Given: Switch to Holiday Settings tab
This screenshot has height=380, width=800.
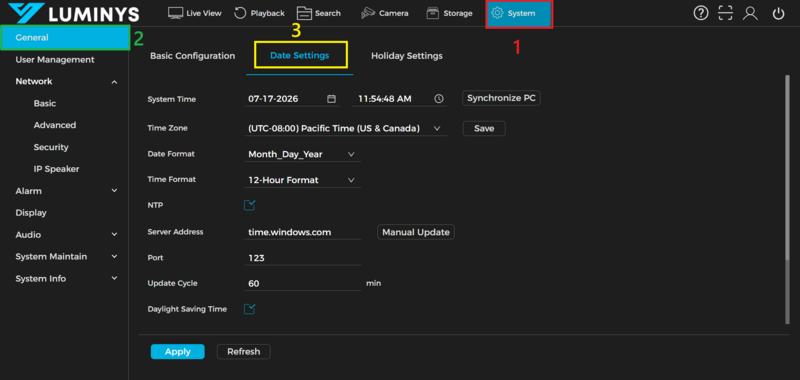Looking at the screenshot, I should click(407, 56).
